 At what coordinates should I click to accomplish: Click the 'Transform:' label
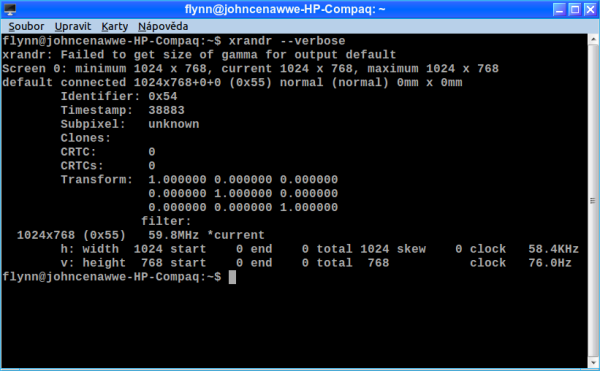pos(97,180)
